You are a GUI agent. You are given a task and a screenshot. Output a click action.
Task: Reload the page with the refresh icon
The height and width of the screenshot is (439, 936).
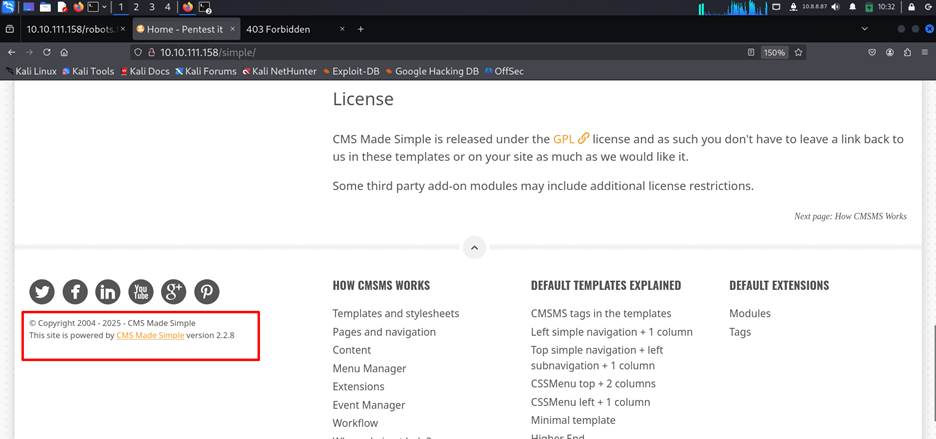[x=46, y=52]
